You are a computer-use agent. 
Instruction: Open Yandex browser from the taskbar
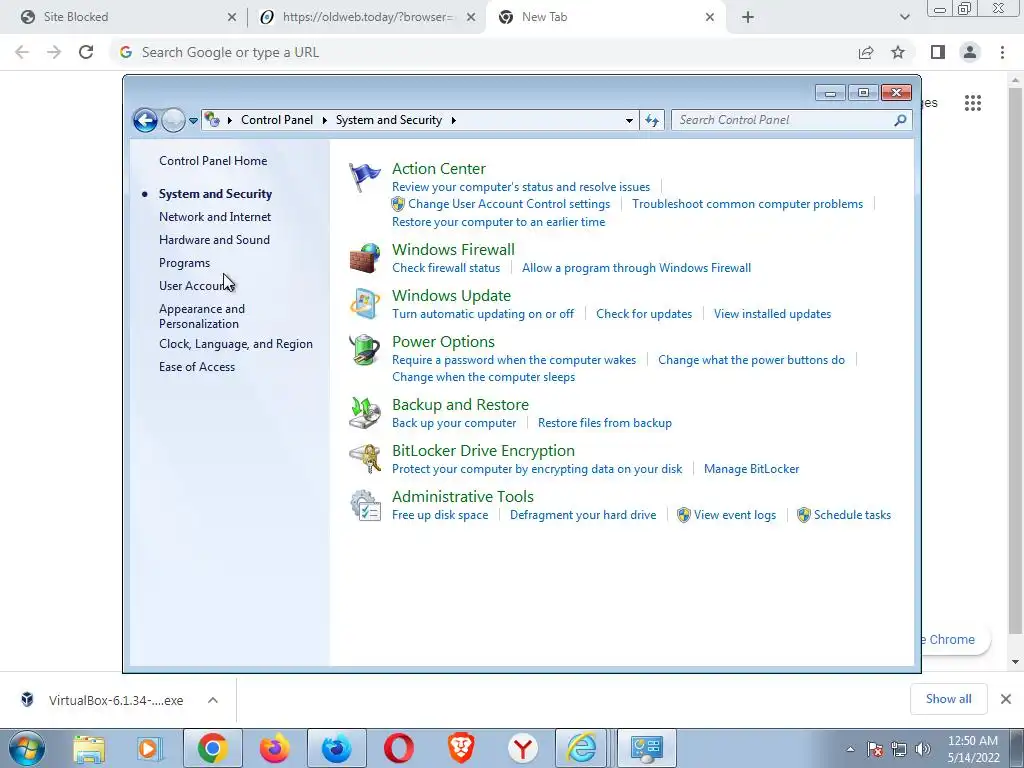click(x=522, y=748)
